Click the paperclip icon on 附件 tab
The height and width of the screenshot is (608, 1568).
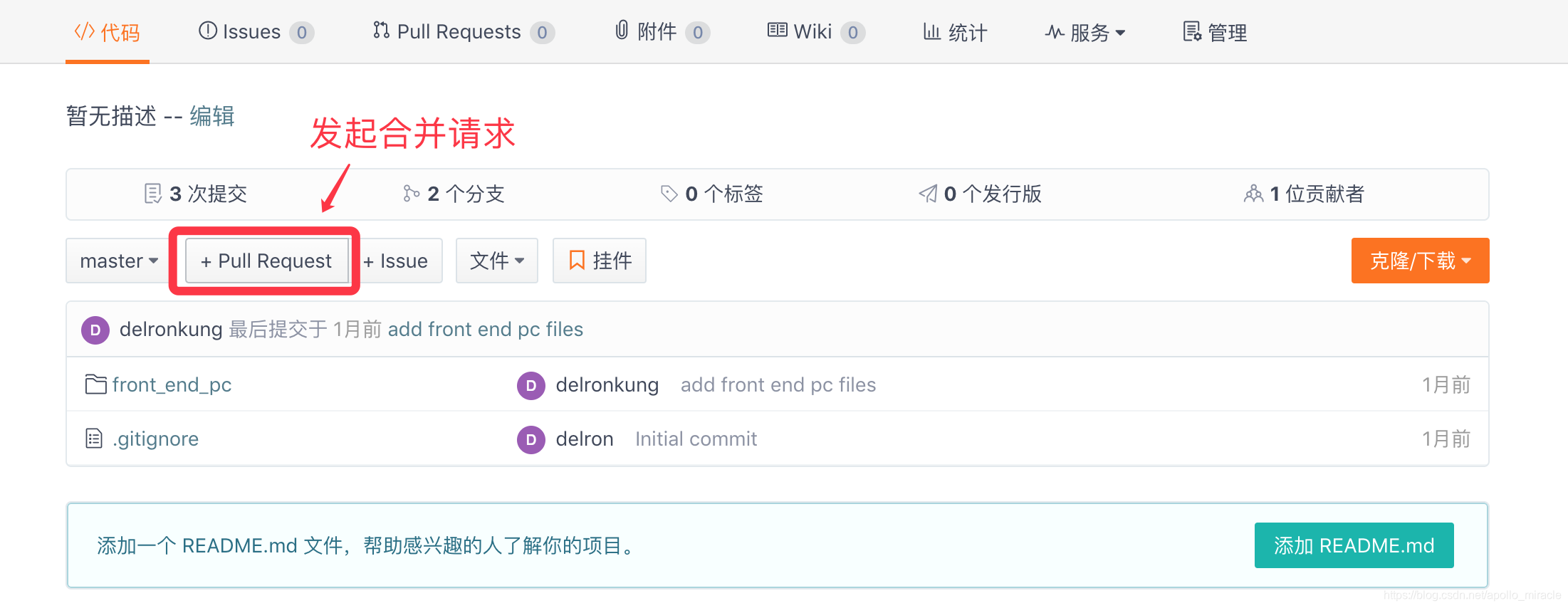pyautogui.click(x=622, y=30)
